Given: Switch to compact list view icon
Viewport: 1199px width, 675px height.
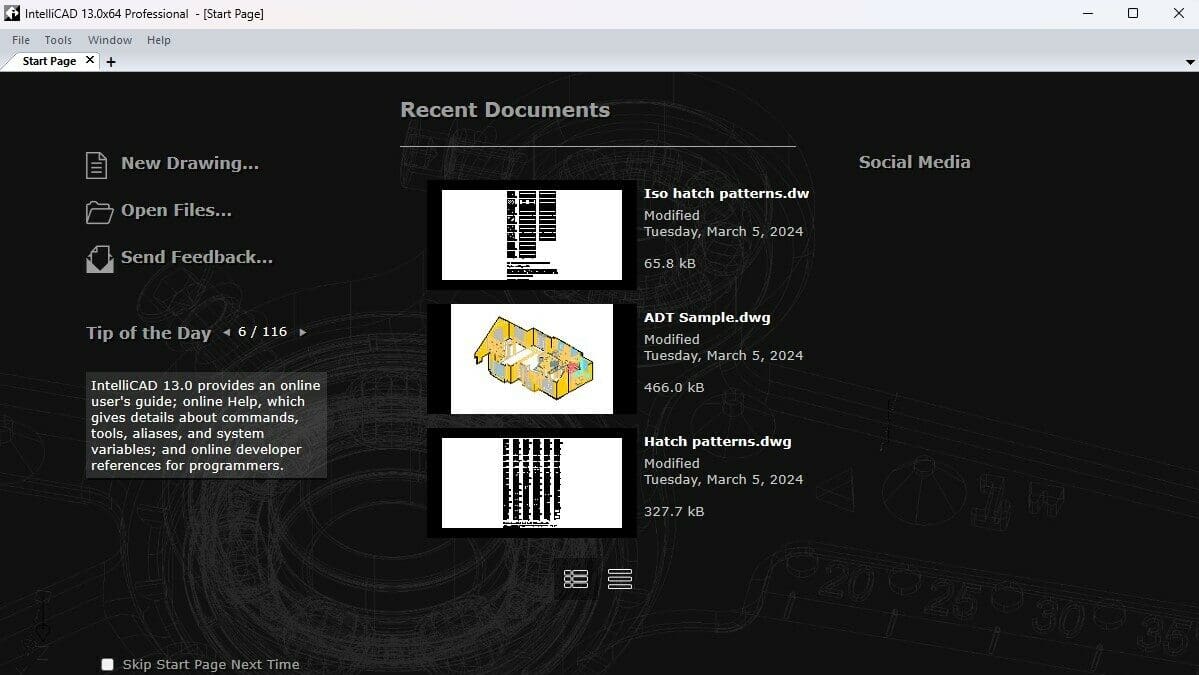Looking at the screenshot, I should (620, 579).
